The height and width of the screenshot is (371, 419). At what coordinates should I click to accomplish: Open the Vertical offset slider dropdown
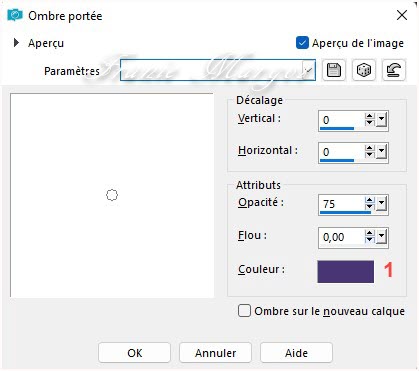[x=382, y=119]
